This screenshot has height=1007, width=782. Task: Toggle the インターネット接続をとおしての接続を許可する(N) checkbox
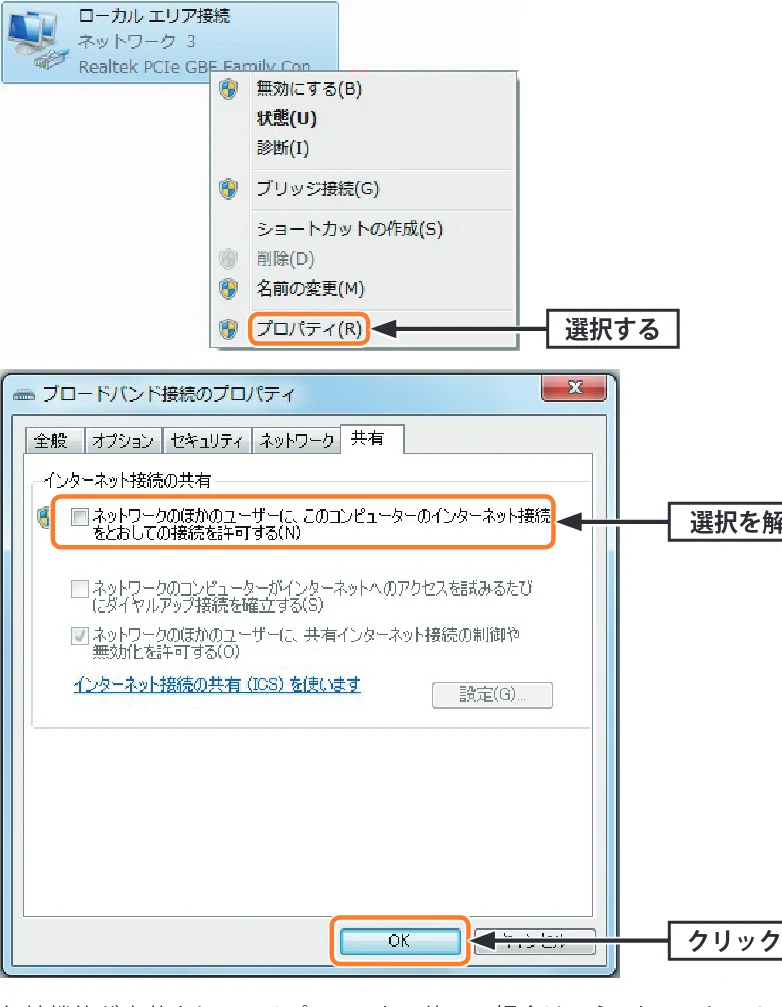point(80,517)
